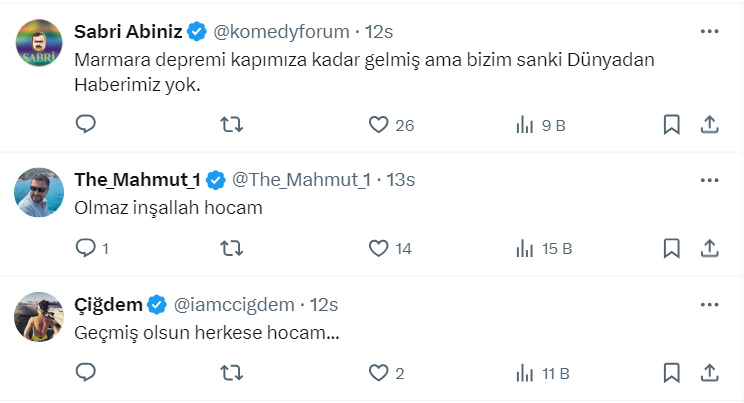
Task: Bookmark Sabri Abiniz's tweet
Action: (672, 125)
